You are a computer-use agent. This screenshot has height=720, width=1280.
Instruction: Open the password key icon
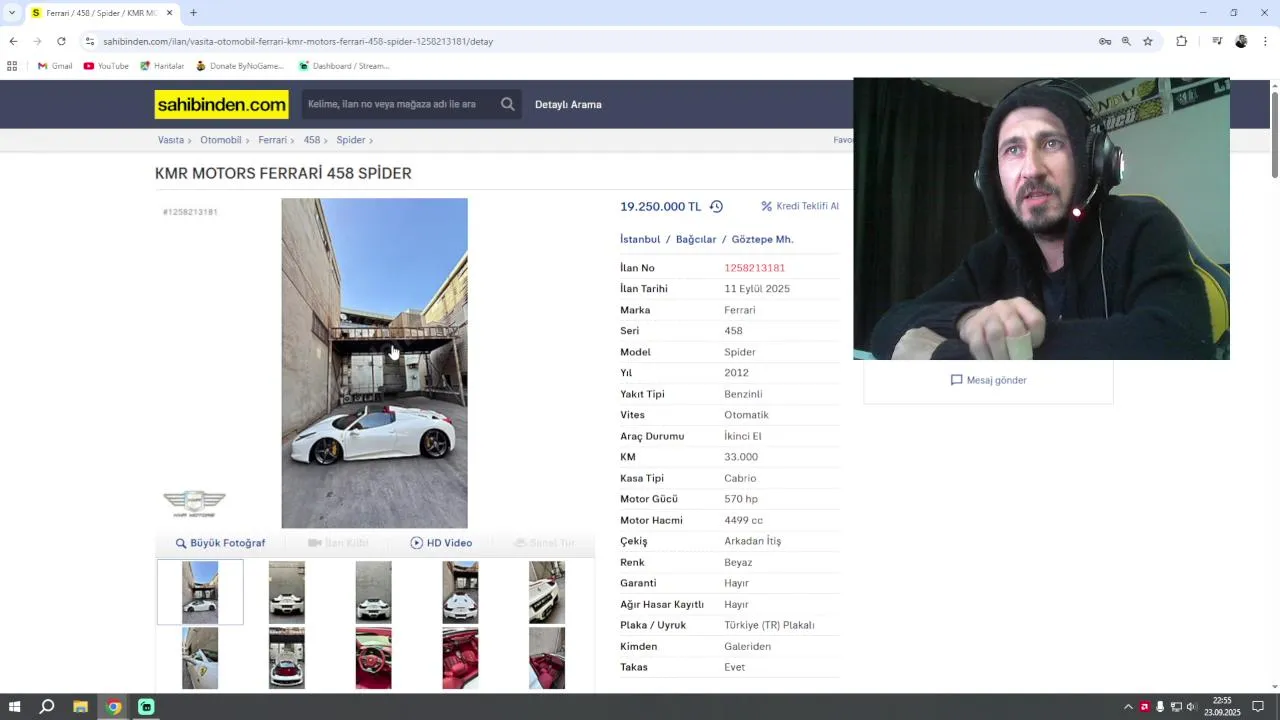[1105, 41]
